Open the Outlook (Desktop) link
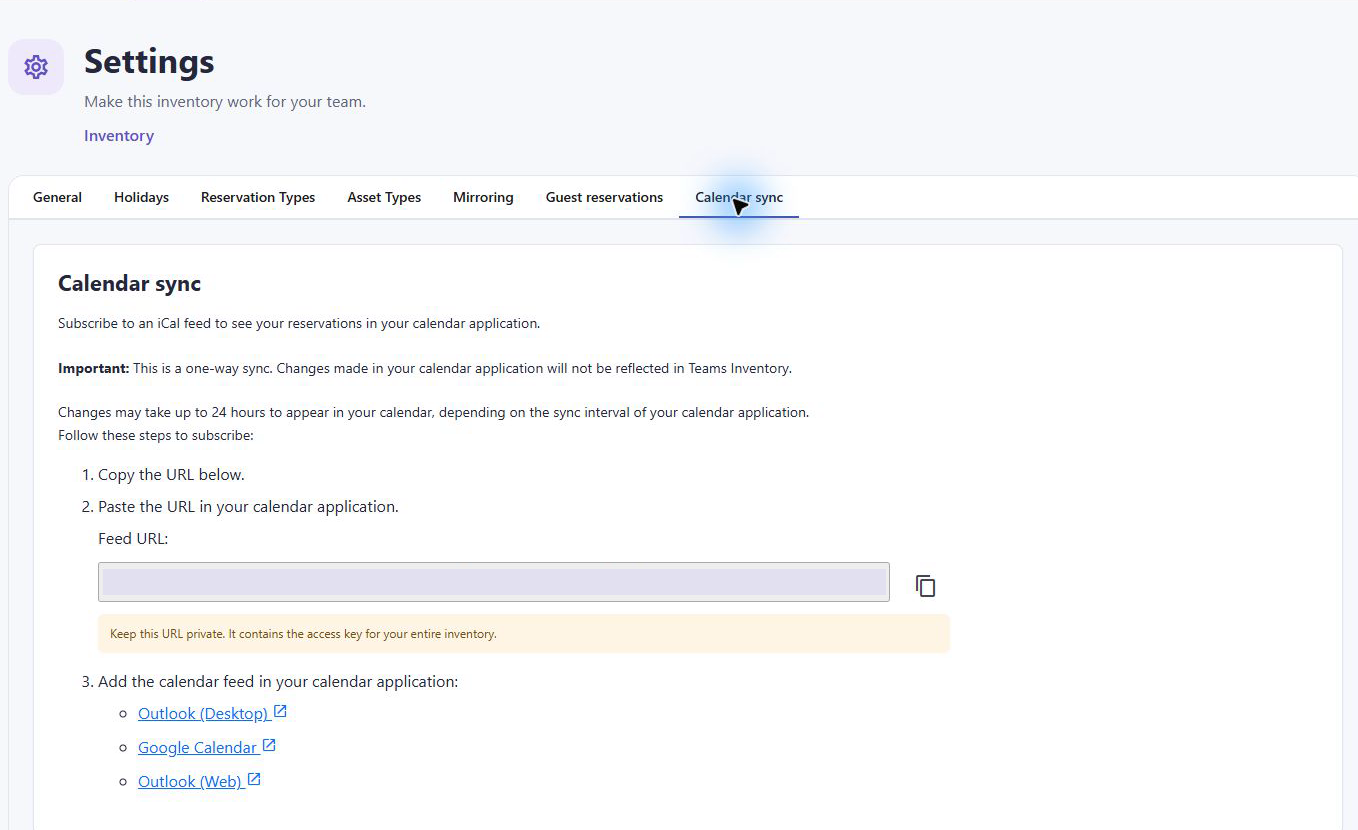The height and width of the screenshot is (830, 1358). tap(212, 713)
